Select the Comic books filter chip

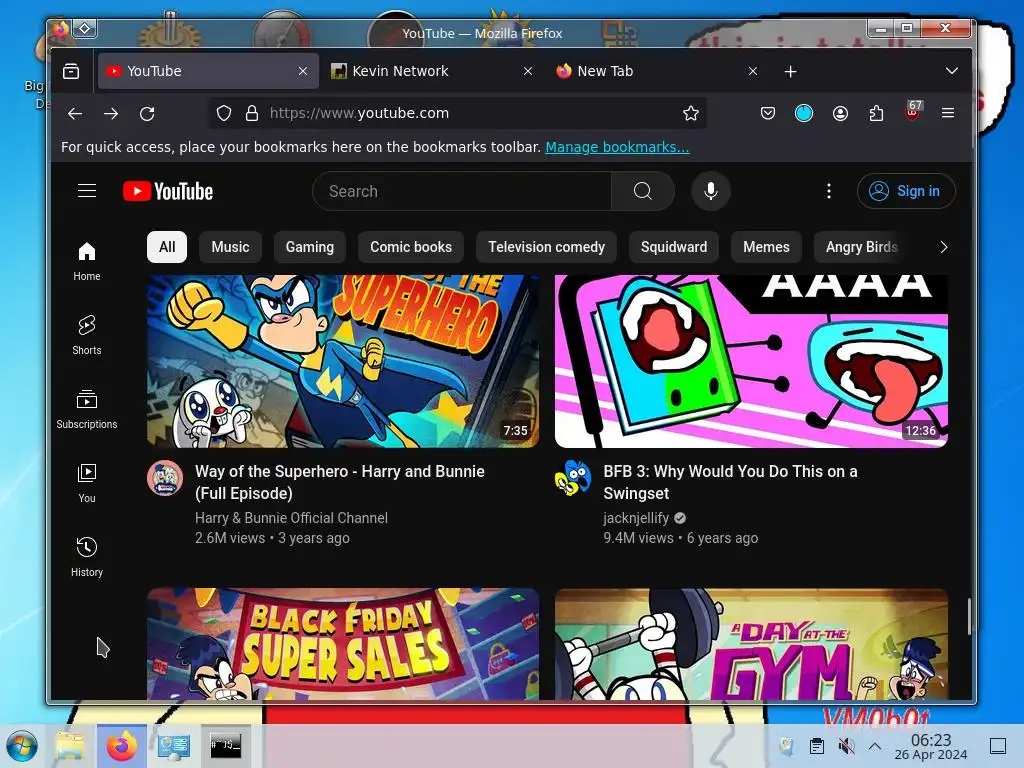click(411, 247)
